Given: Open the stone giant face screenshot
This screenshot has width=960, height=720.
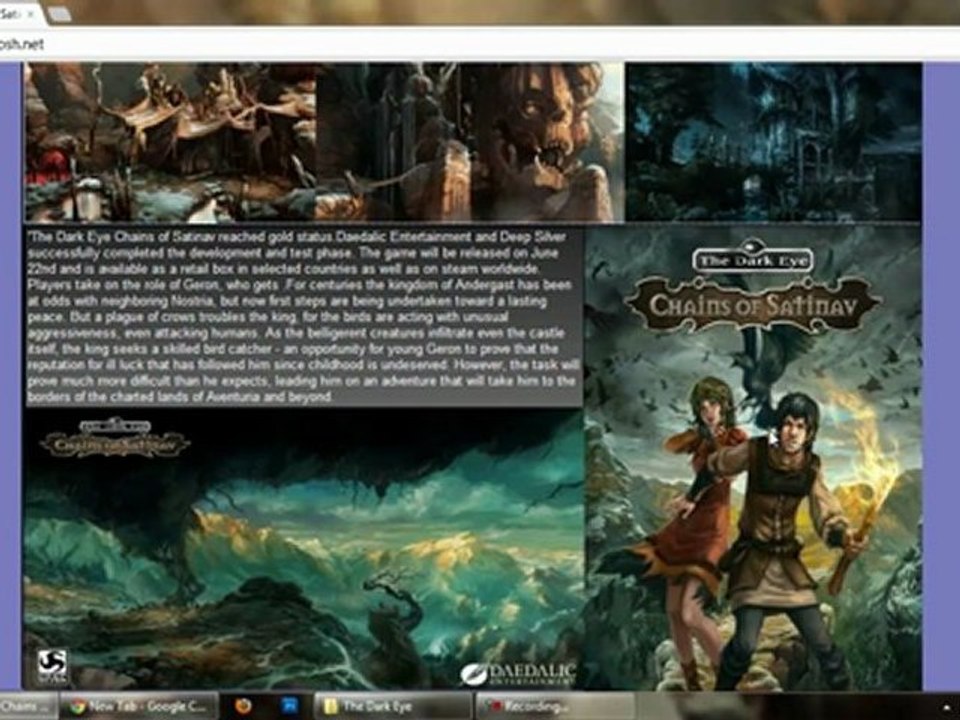Looking at the screenshot, I should (x=470, y=141).
